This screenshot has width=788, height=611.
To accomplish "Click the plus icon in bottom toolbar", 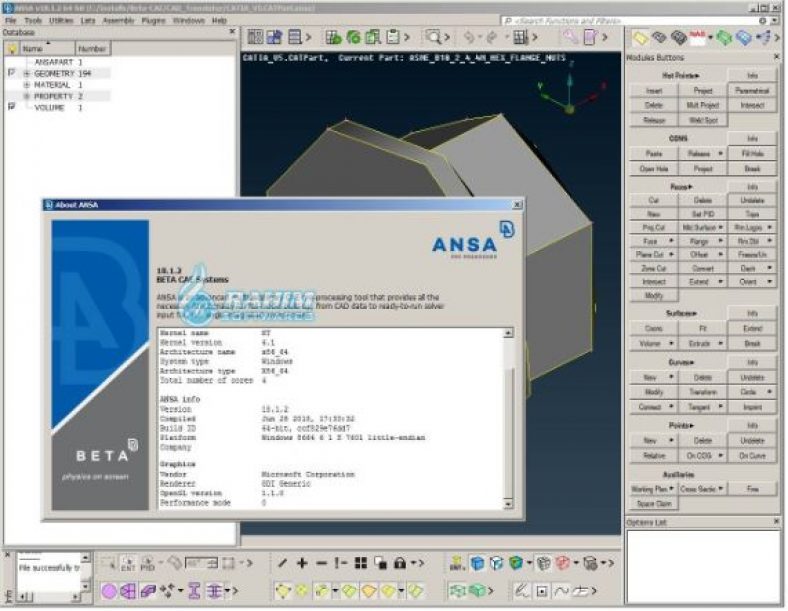I will coord(302,563).
